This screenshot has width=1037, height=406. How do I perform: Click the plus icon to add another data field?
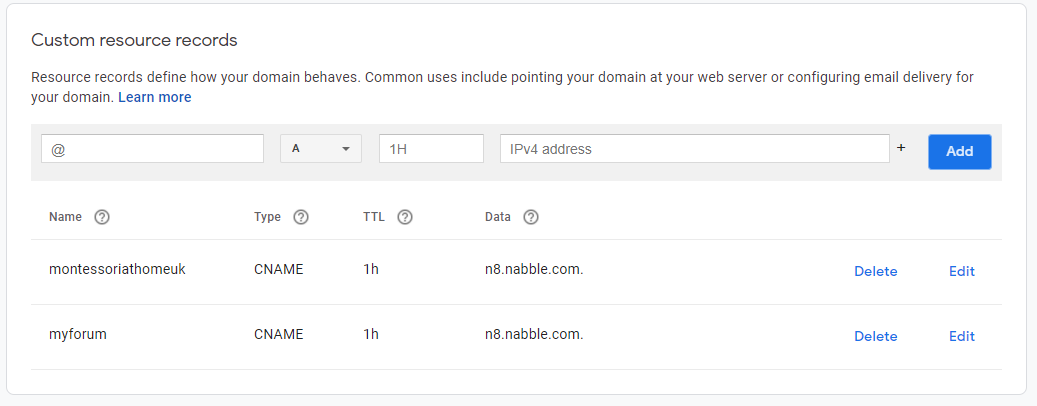coord(901,148)
